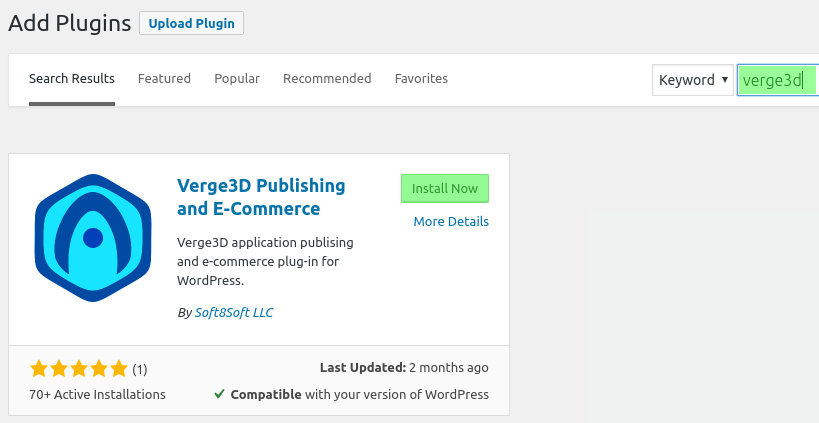
Task: Click the 70+ Active Installations text
Action: (98, 394)
